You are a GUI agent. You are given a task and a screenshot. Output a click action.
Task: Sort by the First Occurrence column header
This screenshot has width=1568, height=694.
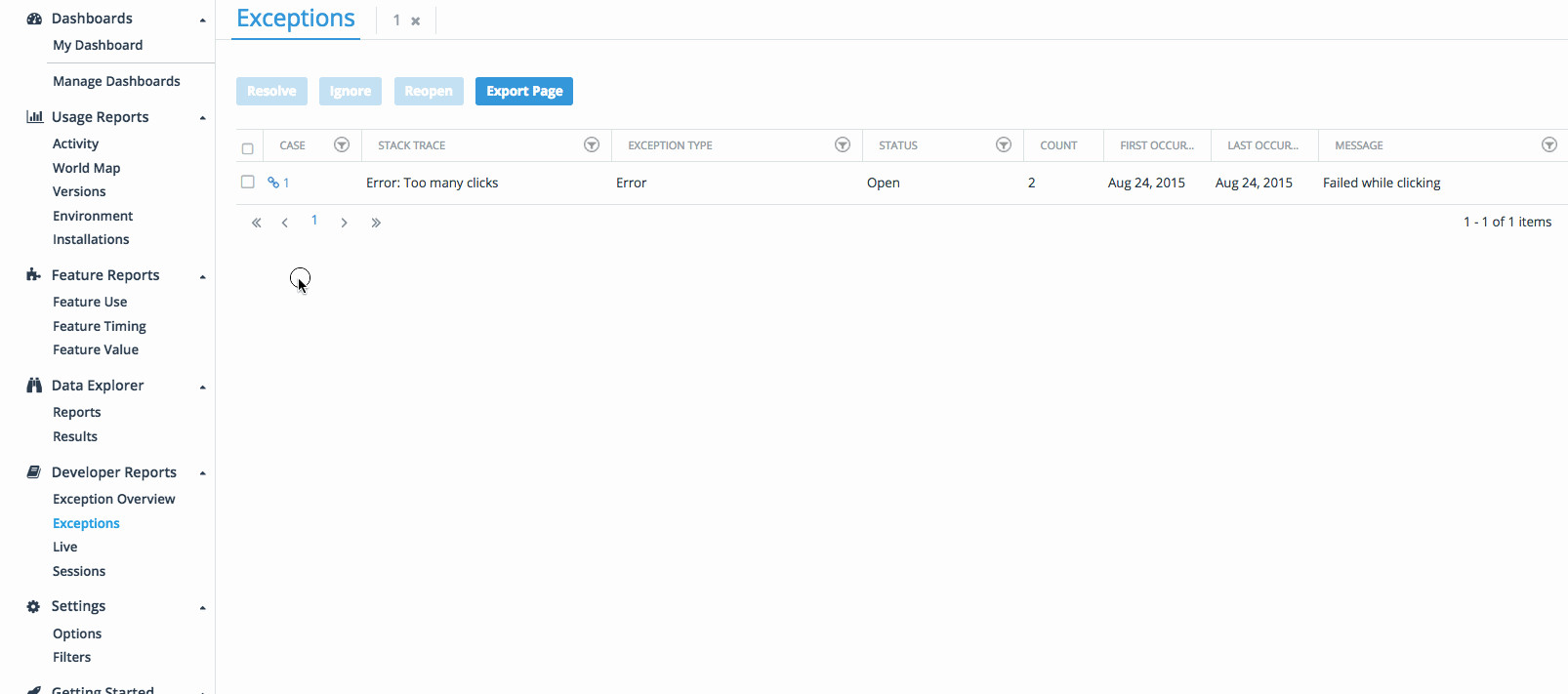[x=1157, y=145]
